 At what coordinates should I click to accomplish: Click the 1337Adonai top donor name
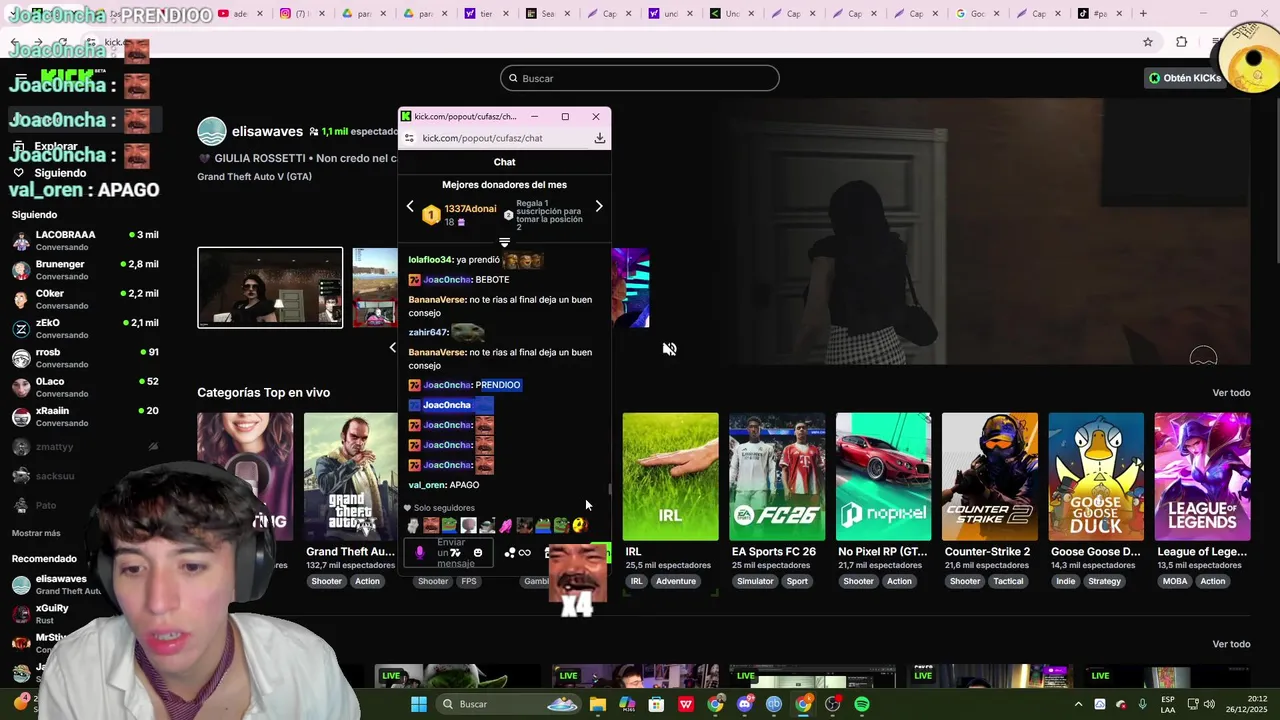tap(470, 209)
